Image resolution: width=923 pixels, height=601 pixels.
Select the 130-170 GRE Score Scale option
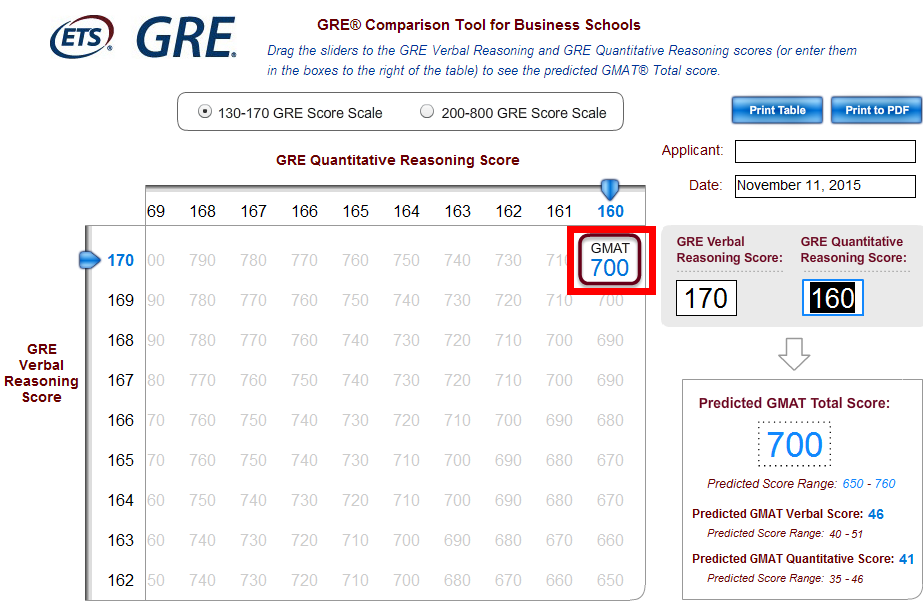coord(205,112)
